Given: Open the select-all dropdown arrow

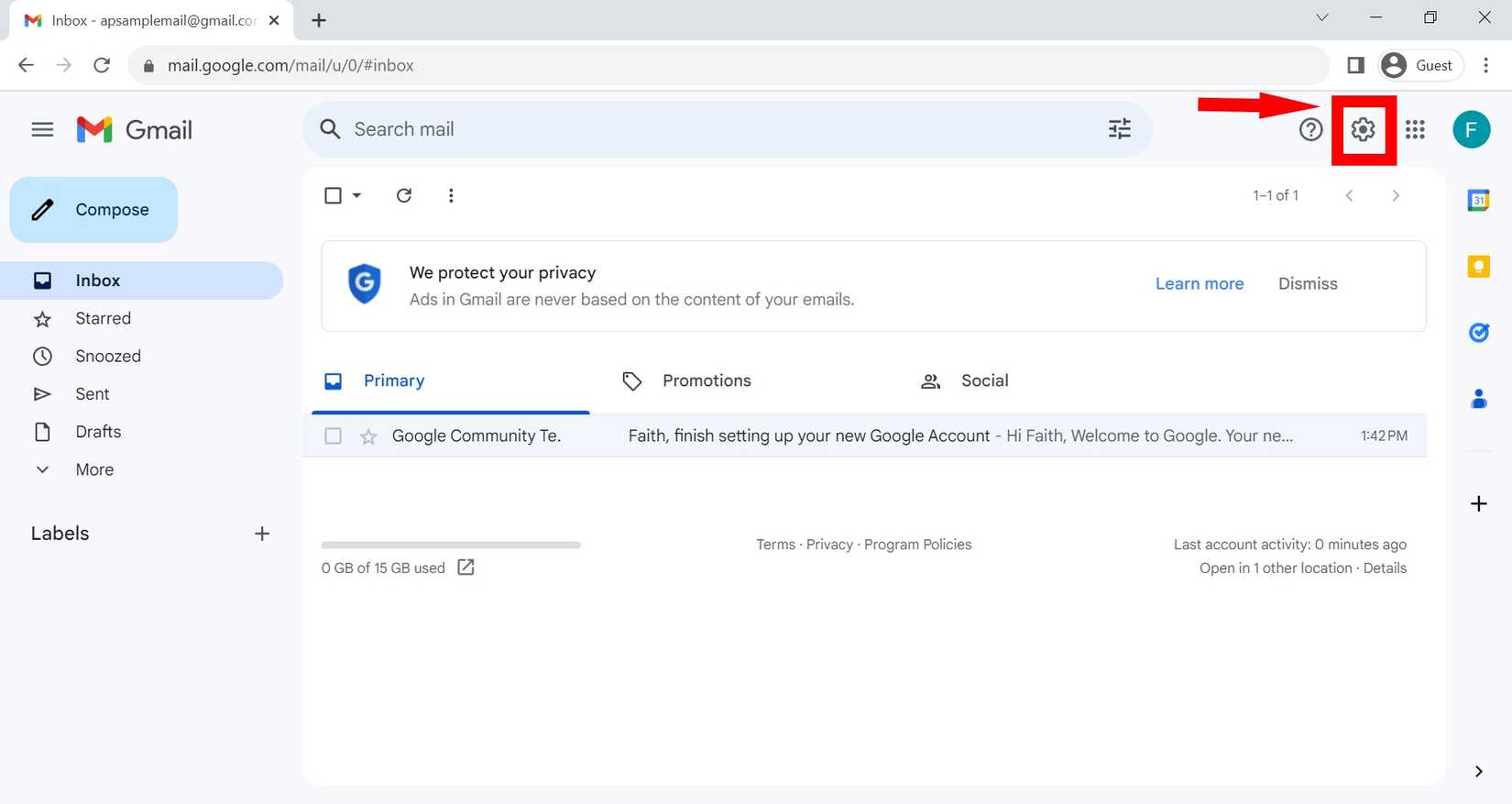Looking at the screenshot, I should point(357,195).
